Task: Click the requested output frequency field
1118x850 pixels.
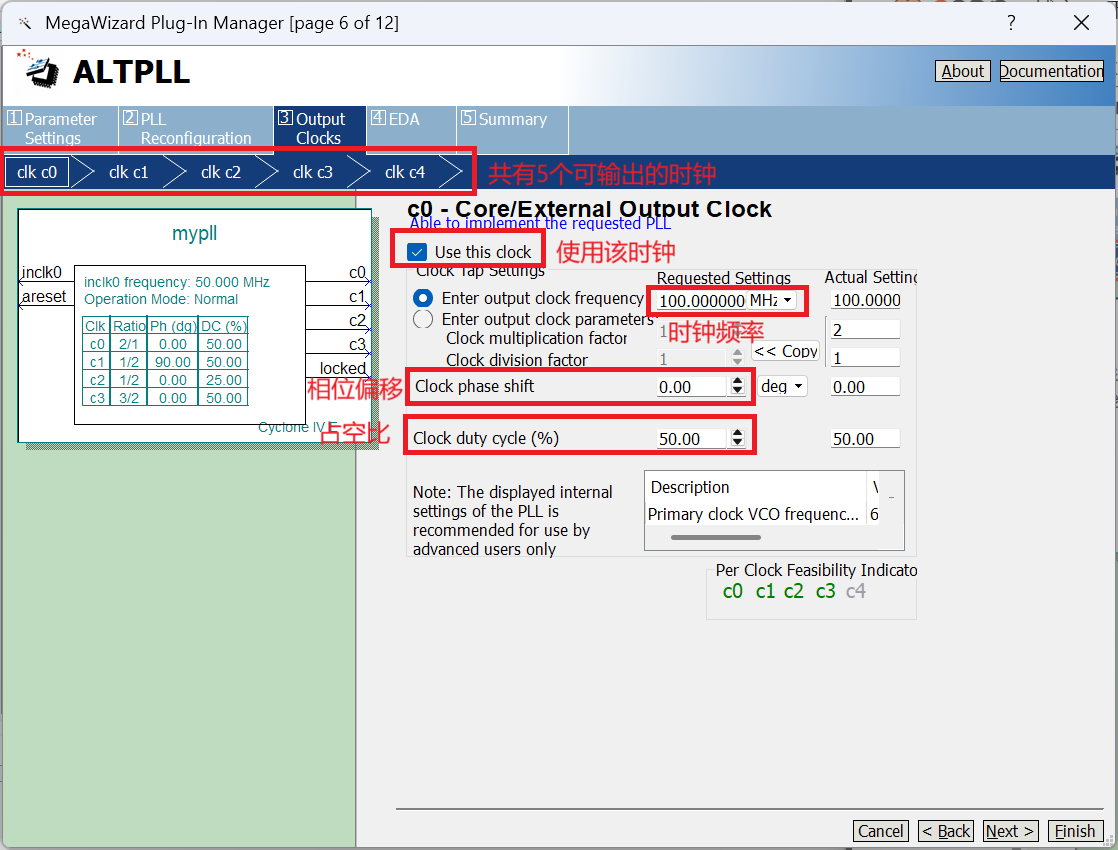Action: pyautogui.click(x=700, y=301)
